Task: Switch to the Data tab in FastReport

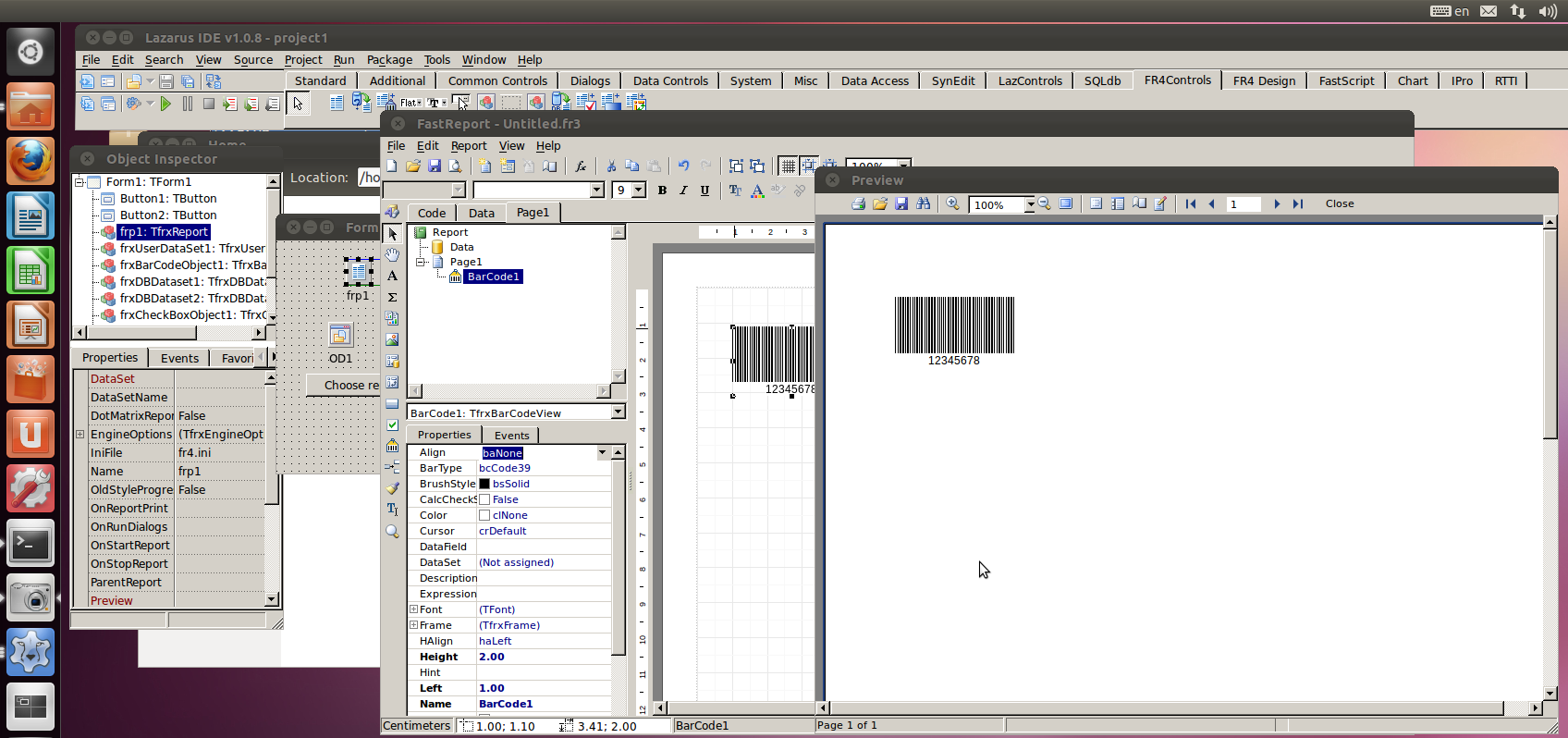Action: click(x=482, y=213)
